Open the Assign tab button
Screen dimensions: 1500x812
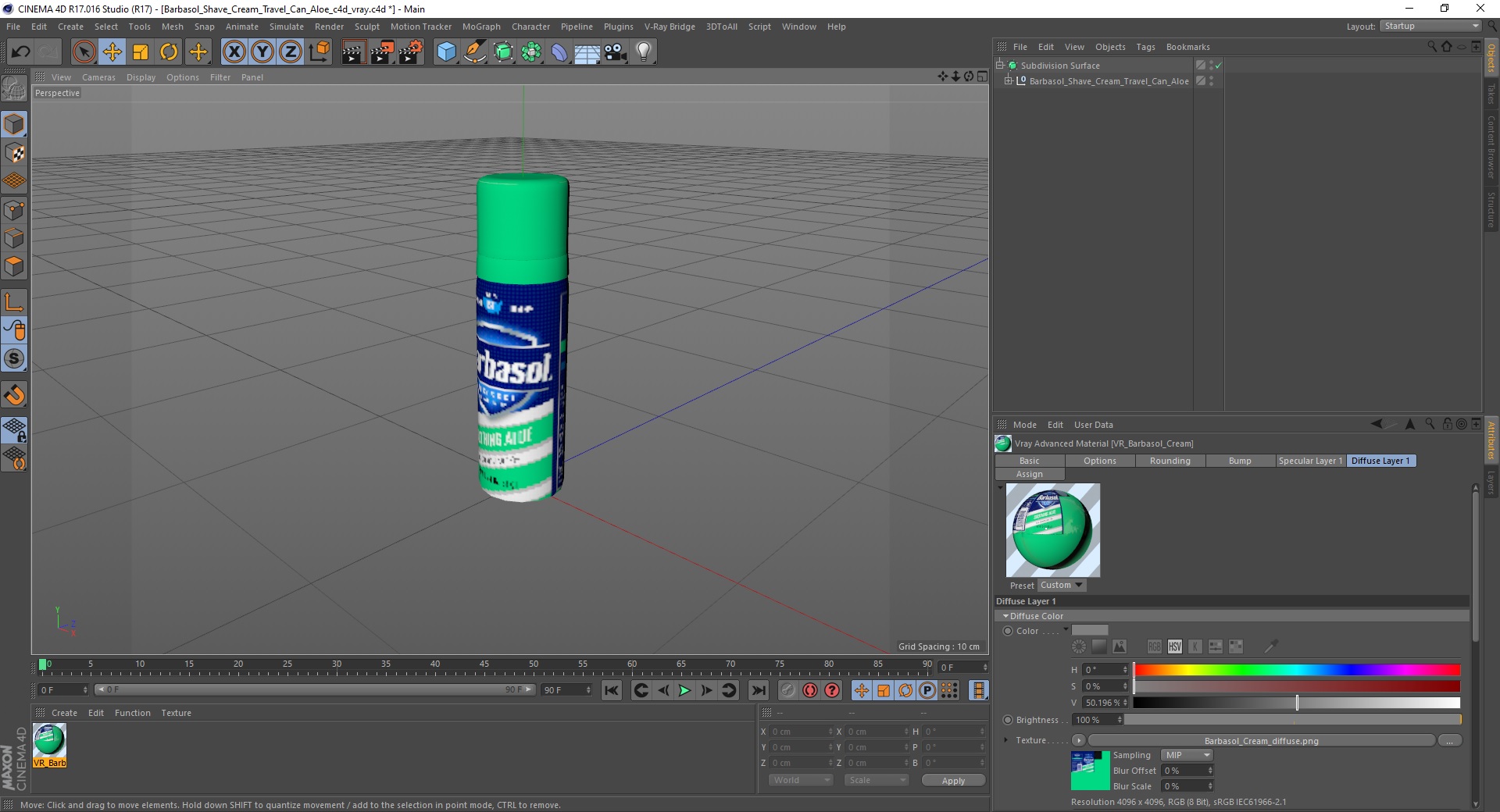1030,474
